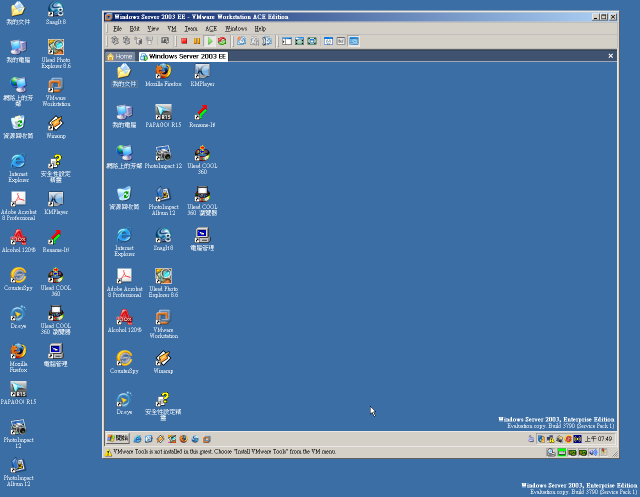The width and height of the screenshot is (640, 497).
Task: Select Rename-It! icon on guest desktop
Action: (202, 116)
